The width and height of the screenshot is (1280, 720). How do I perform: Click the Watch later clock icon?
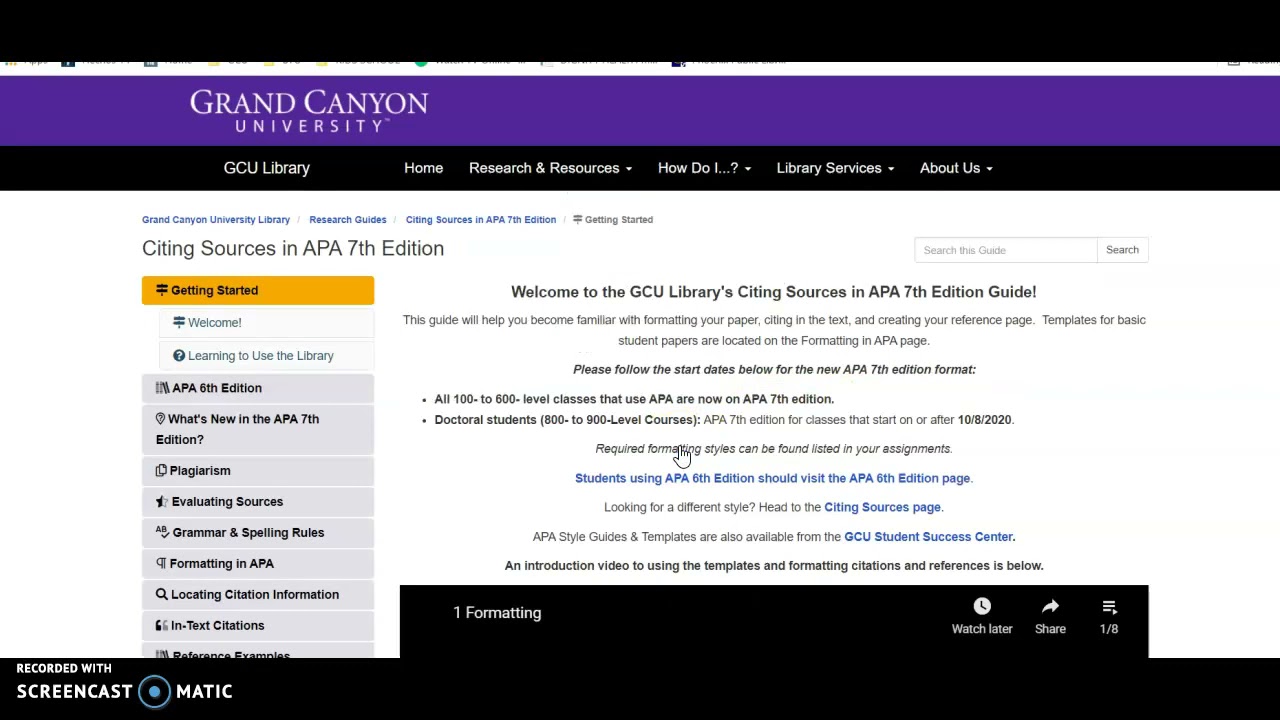tap(982, 606)
